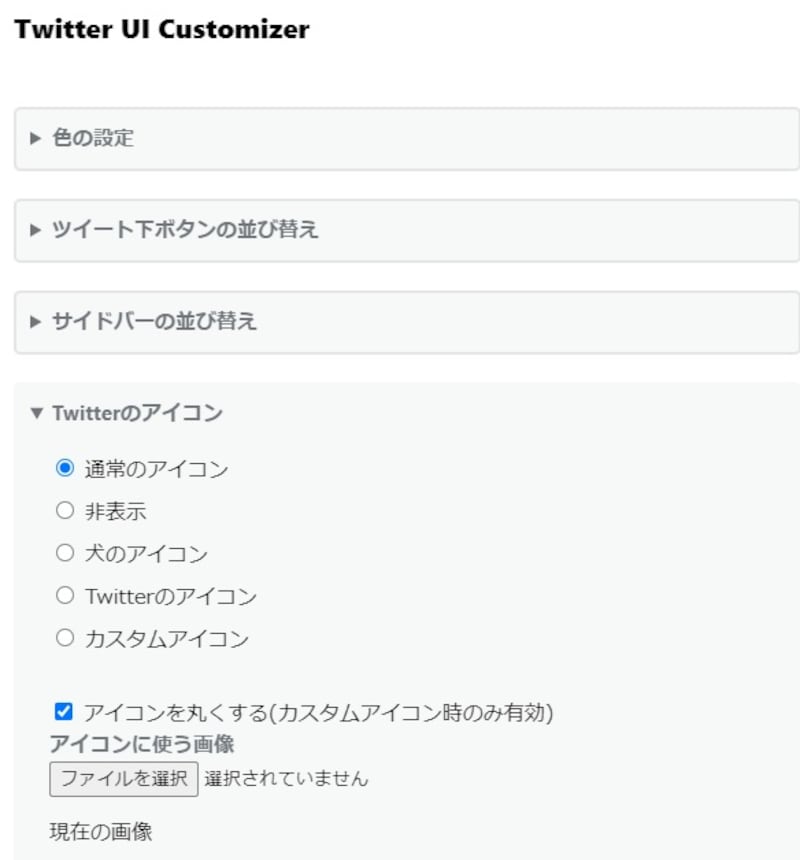Switch to カスタムアイコン mode
800x860 pixels.
coord(66,637)
